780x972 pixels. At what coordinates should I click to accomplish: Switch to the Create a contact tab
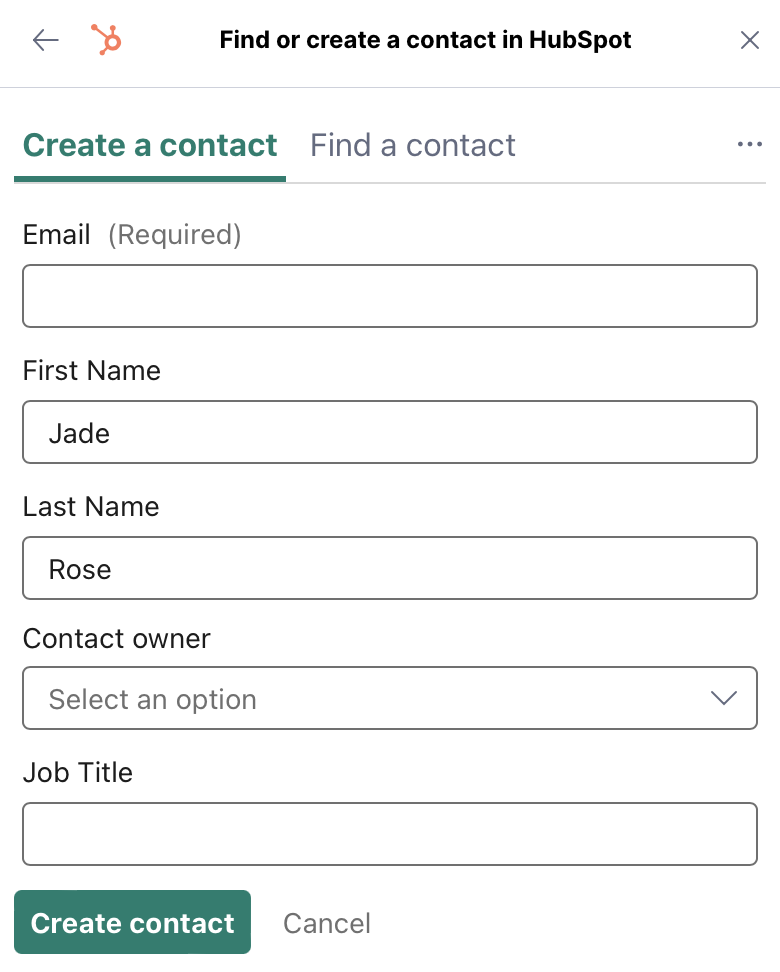(x=149, y=146)
